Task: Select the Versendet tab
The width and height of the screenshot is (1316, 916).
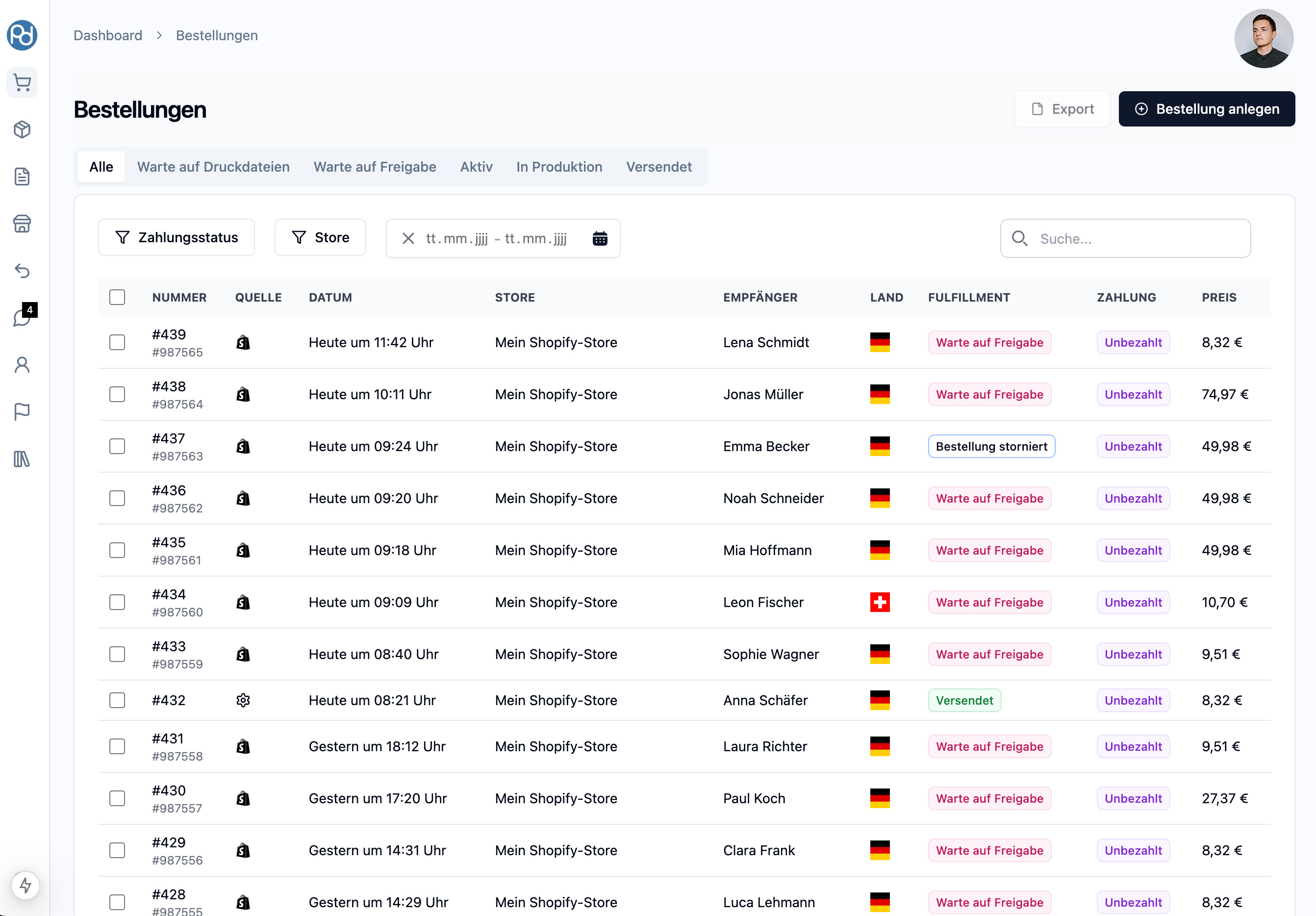Action: click(658, 167)
